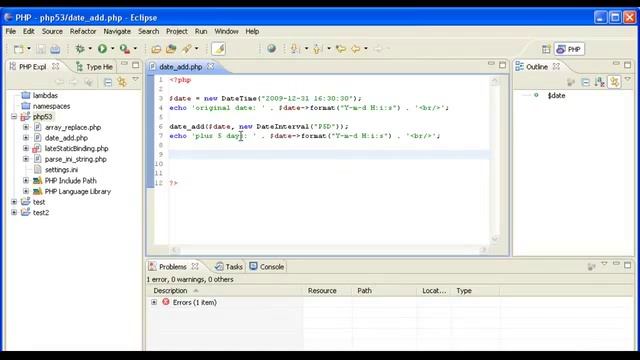
Task: Open the Navigate menu
Action: [x=117, y=31]
